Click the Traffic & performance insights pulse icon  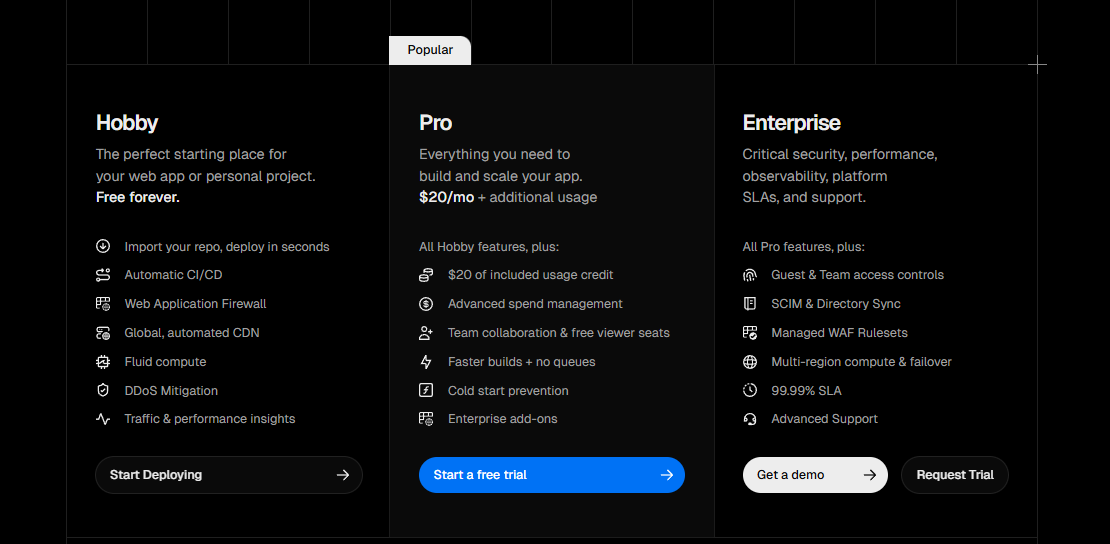click(103, 419)
